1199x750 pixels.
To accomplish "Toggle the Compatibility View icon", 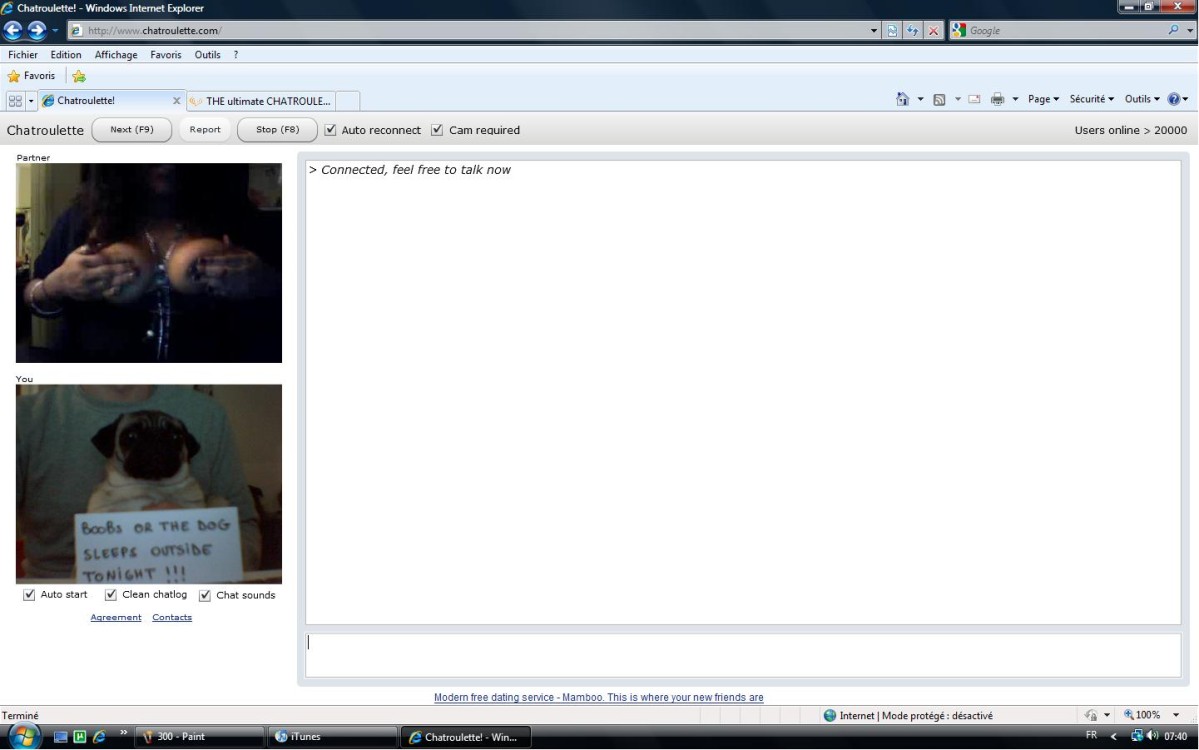I will [892, 31].
